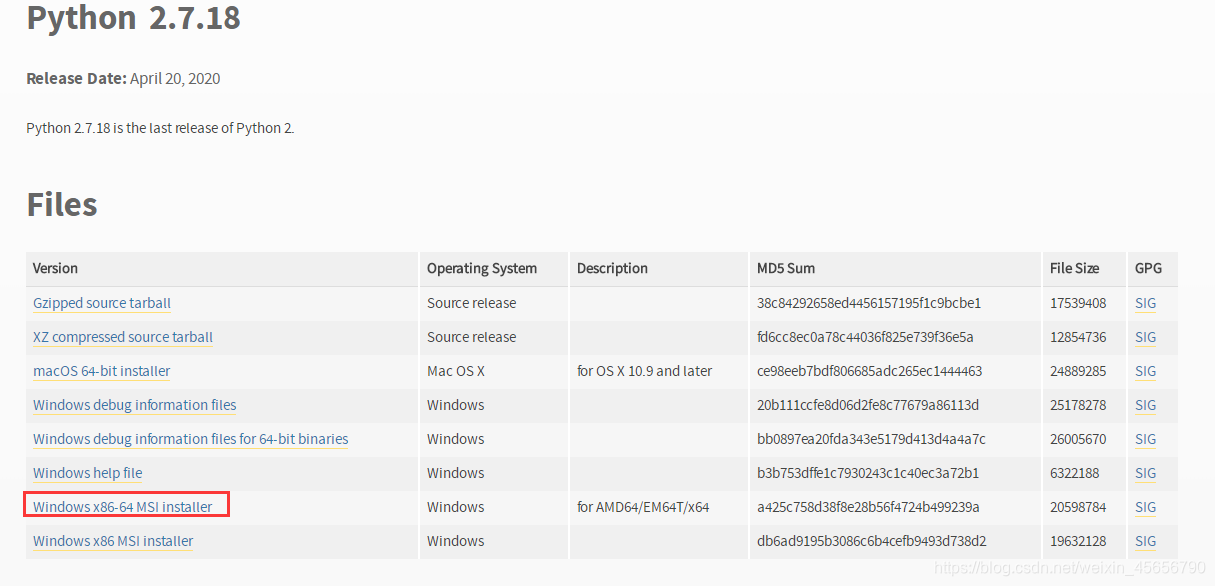Open the Gzipped source tarball link
Screen dimensions: 1215x586
[x=102, y=303]
